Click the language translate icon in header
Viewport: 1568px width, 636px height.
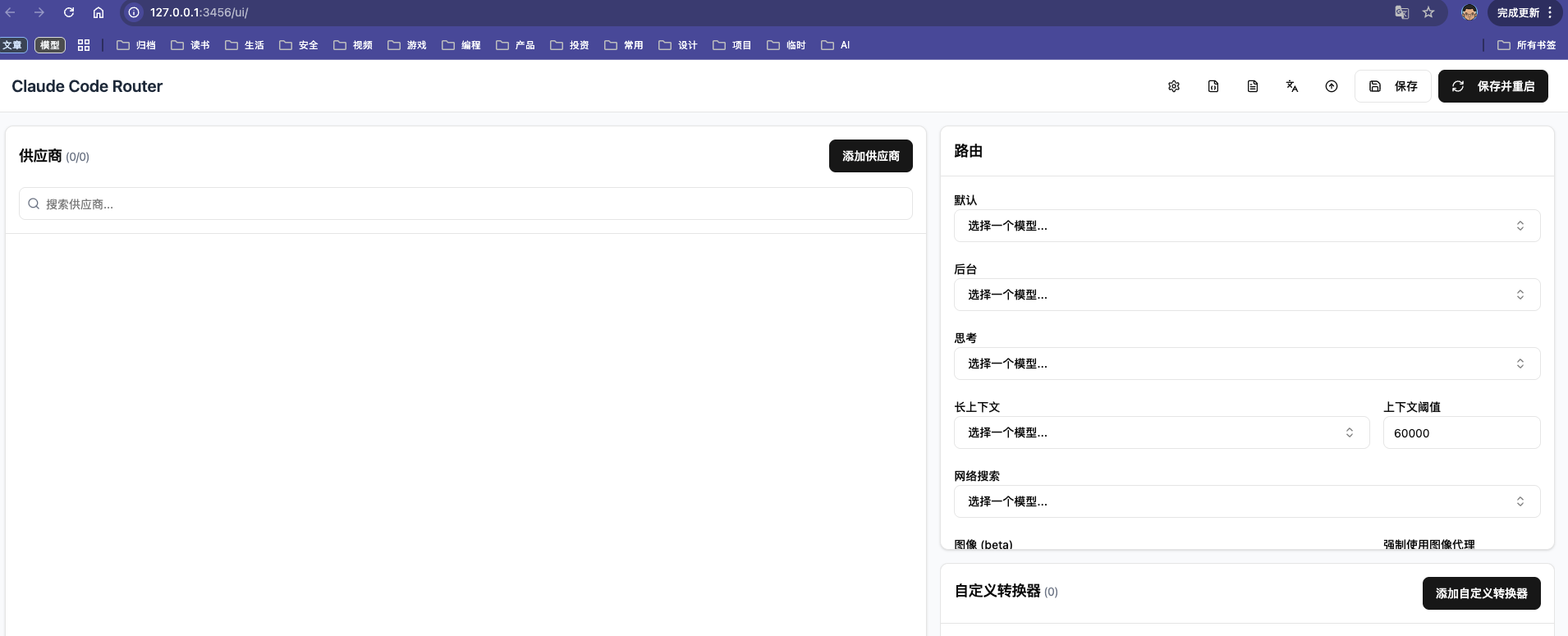tap(1292, 86)
